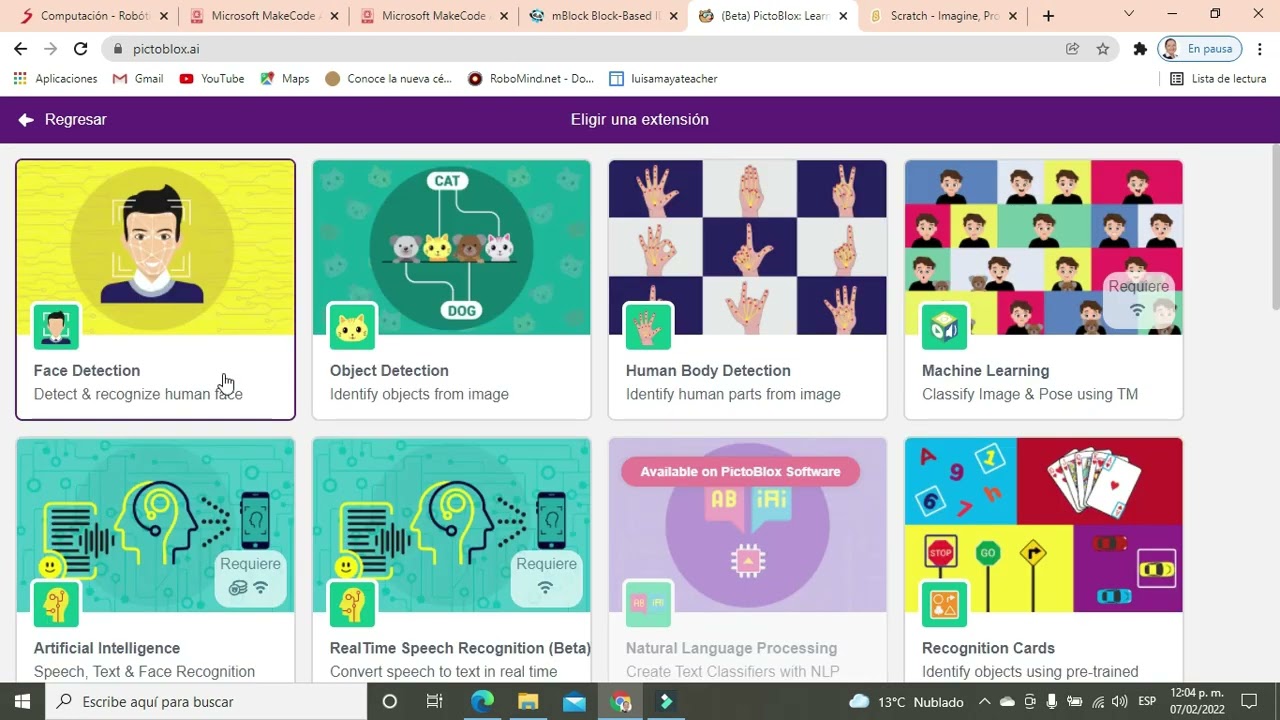The image size is (1280, 720).
Task: Share this page using the share icon
Action: pos(1073,49)
